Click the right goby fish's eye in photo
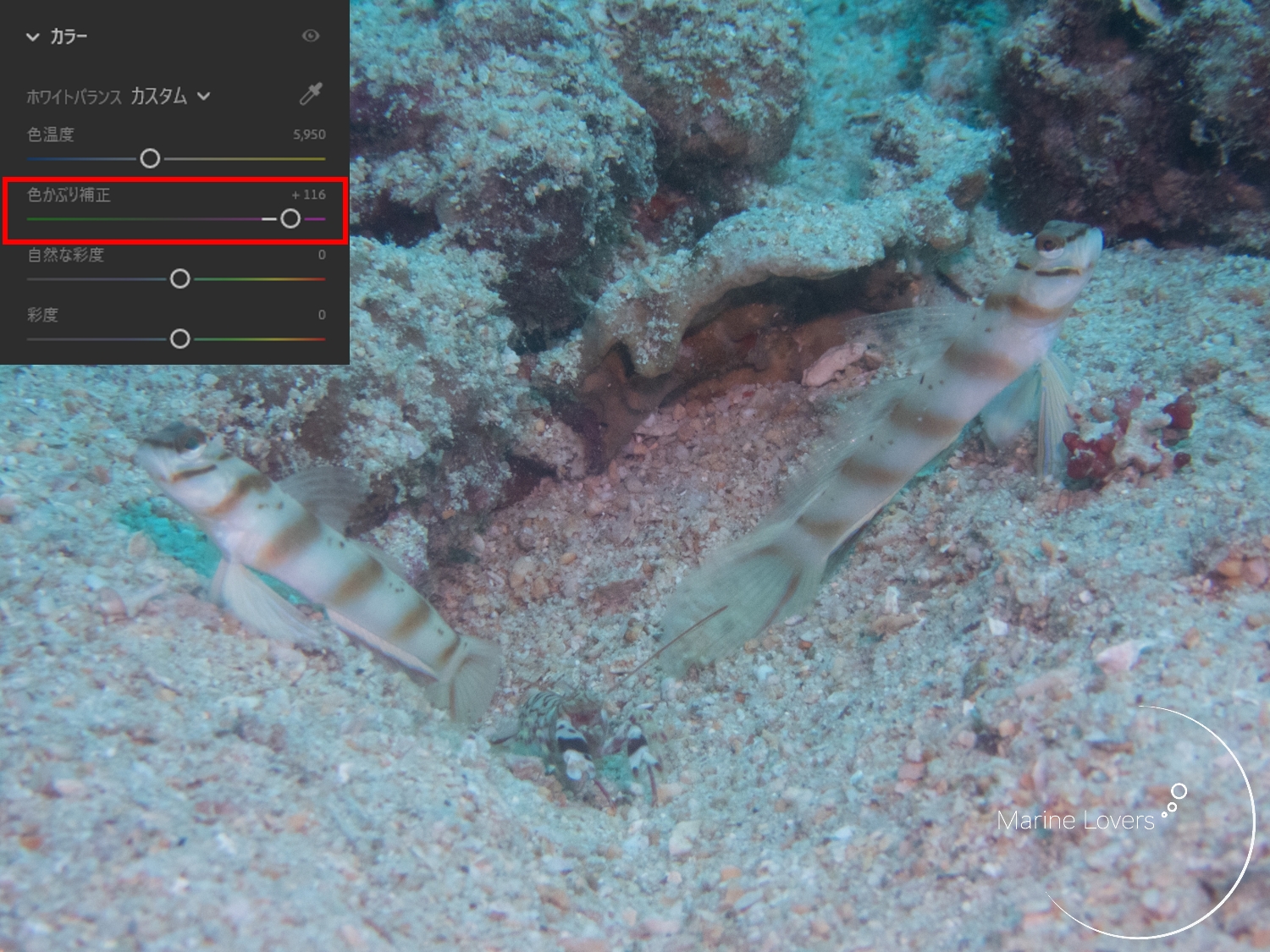 tap(1050, 244)
